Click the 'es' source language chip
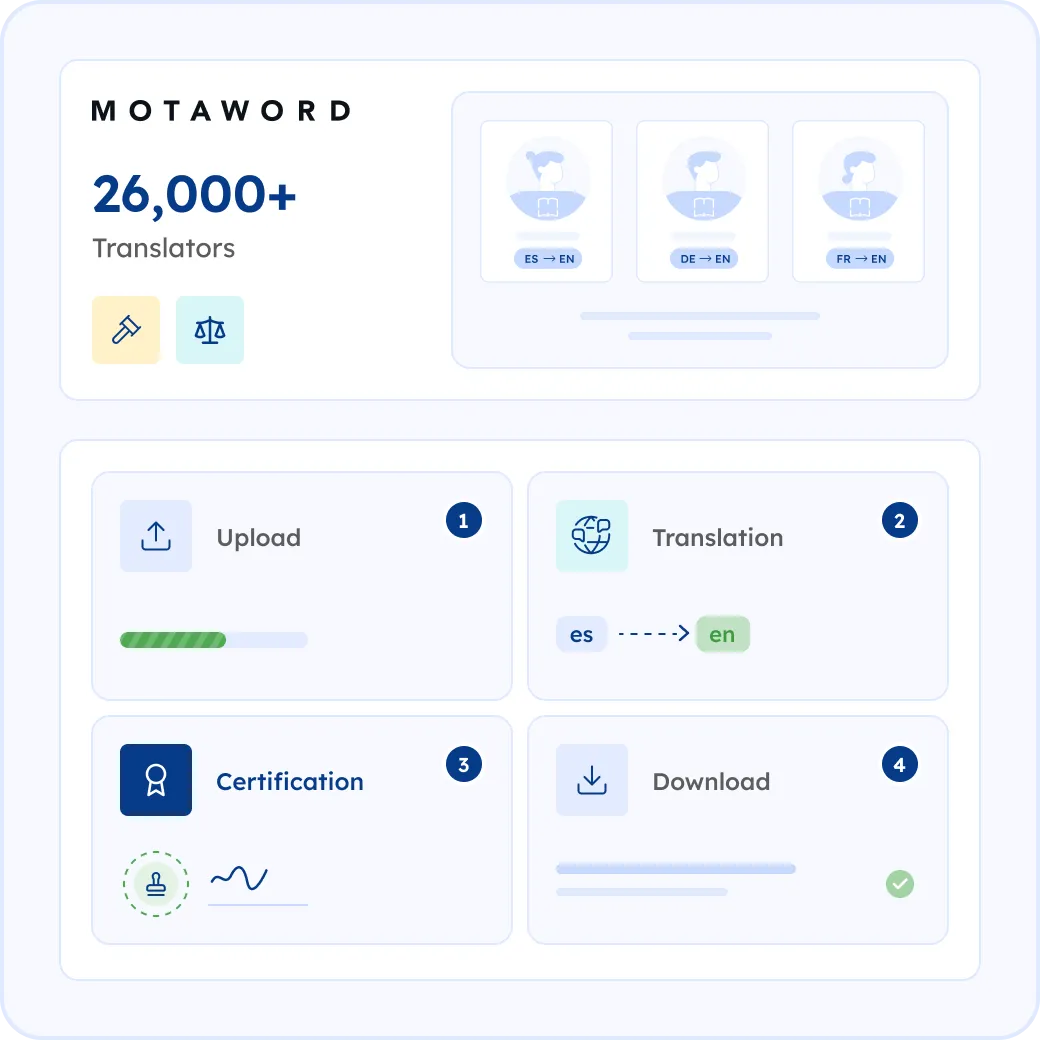 [582, 635]
